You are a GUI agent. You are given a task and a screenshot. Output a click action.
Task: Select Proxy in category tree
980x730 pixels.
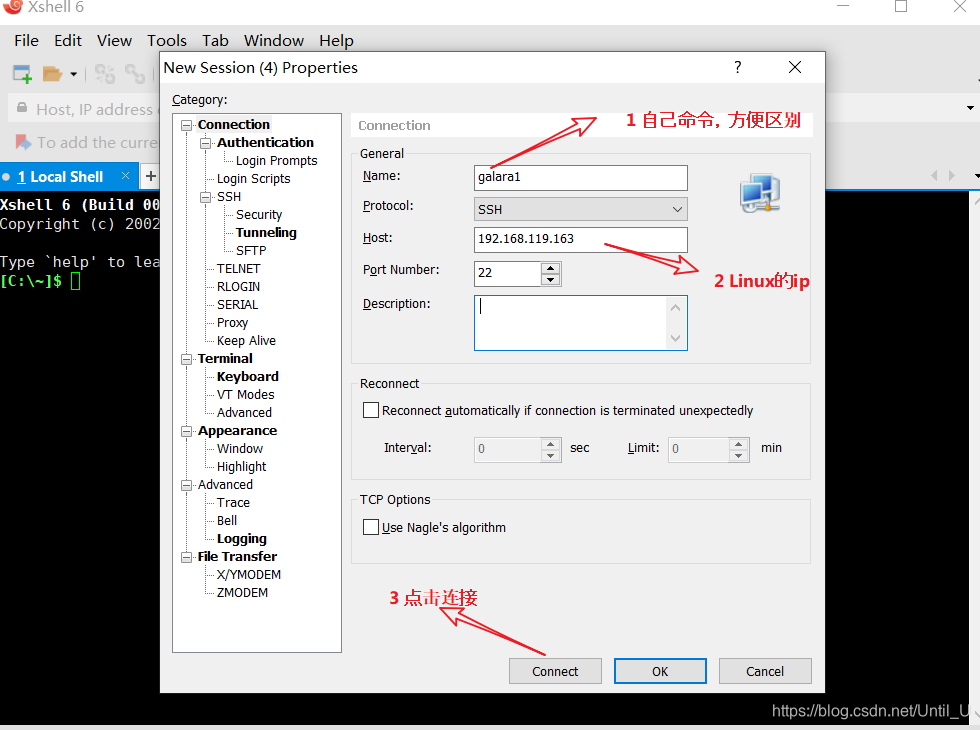coord(232,322)
